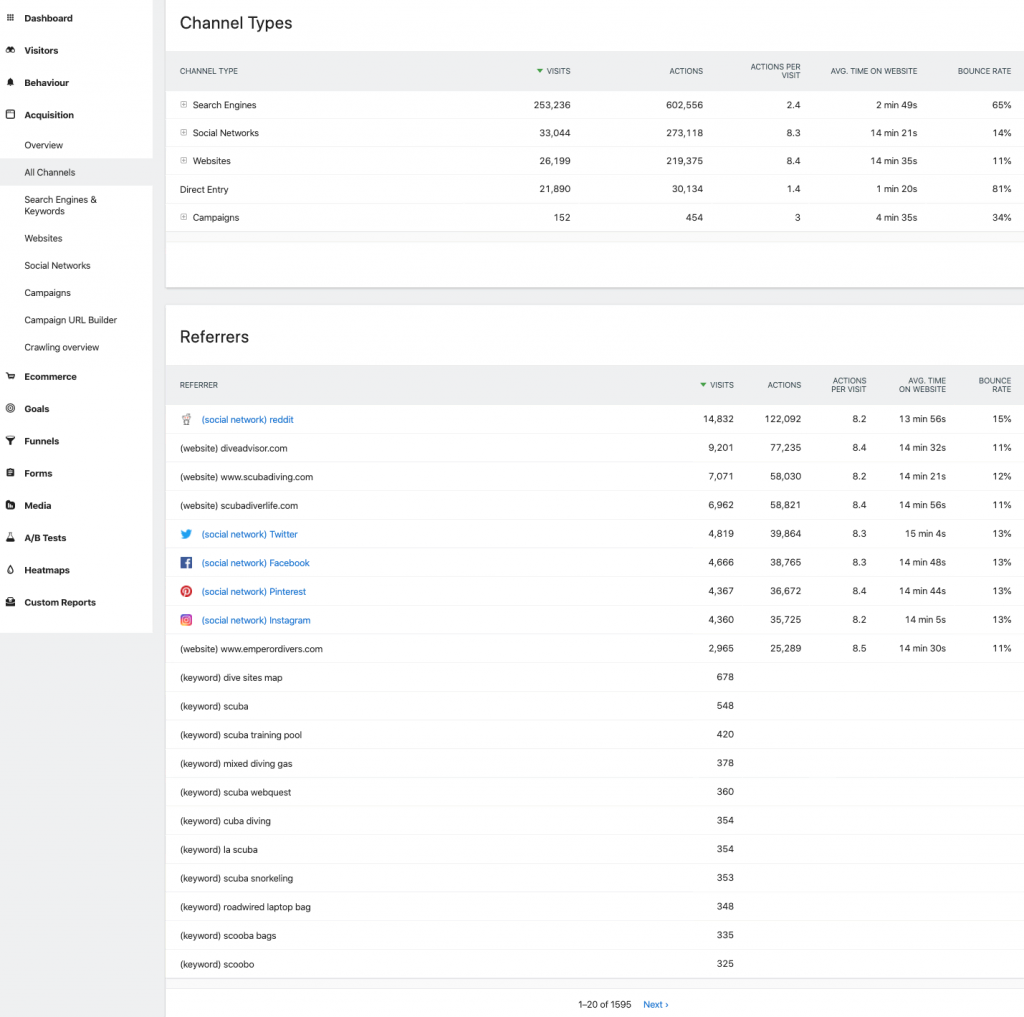Viewport: 1024px width, 1017px height.
Task: Select Overview under Acquisition
Action: click(44, 145)
